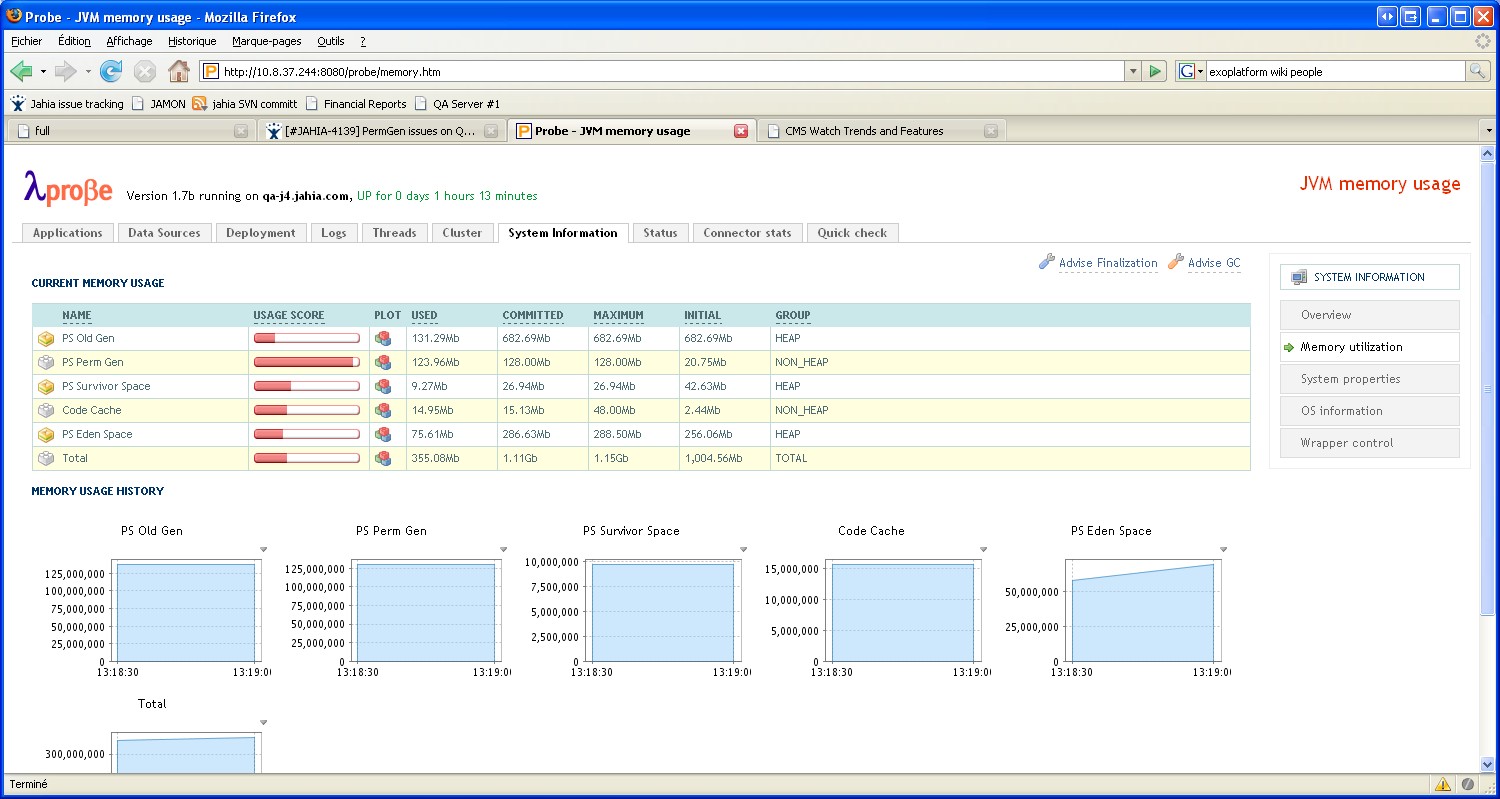Go back with the green arrow
1500x799 pixels.
pos(22,71)
